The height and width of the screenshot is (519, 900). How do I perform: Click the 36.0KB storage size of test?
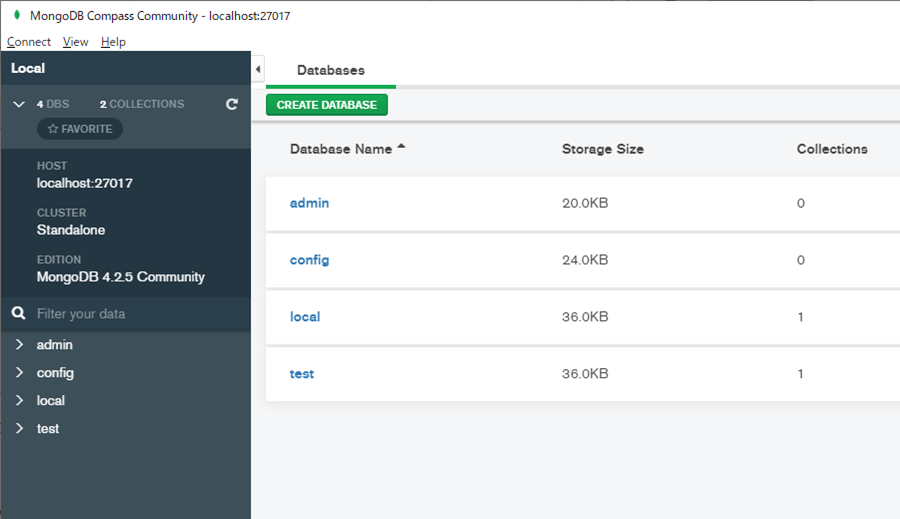point(585,374)
